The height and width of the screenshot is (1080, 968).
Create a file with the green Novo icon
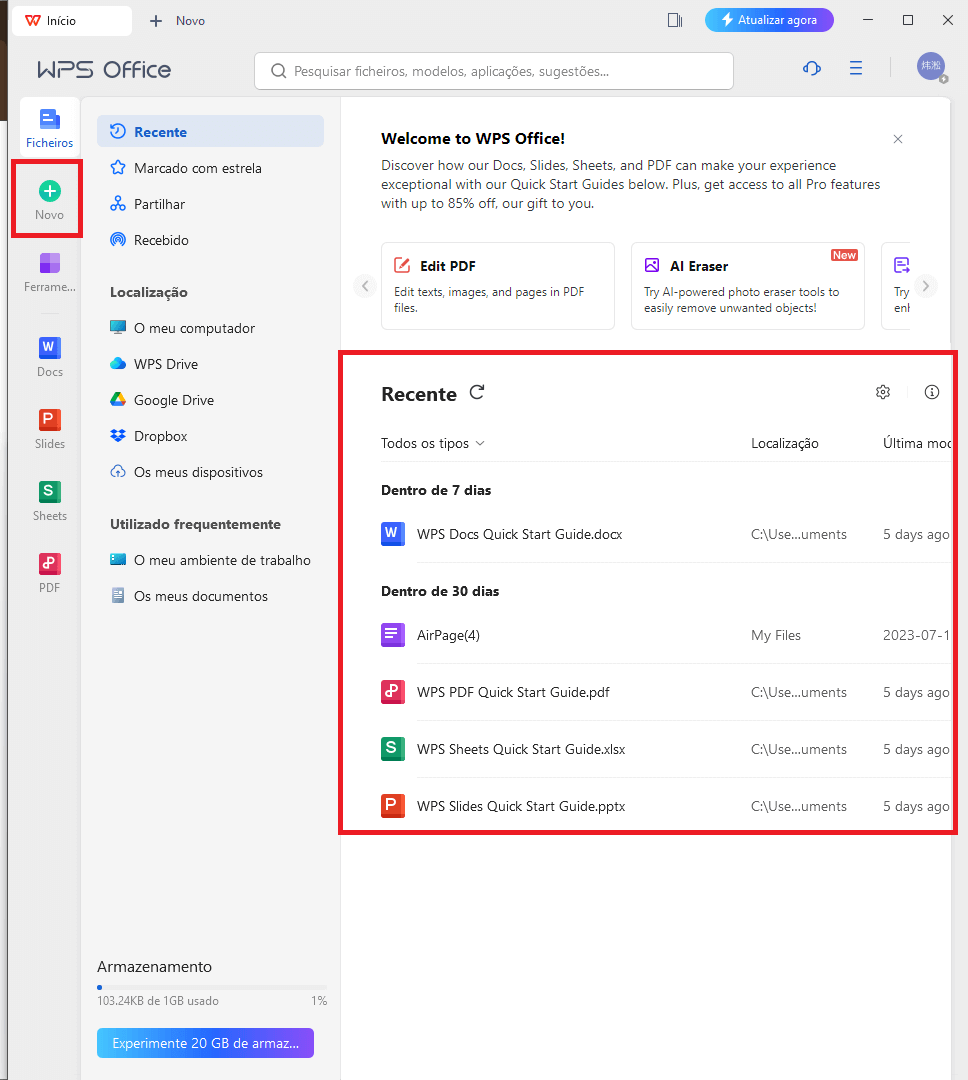48,197
